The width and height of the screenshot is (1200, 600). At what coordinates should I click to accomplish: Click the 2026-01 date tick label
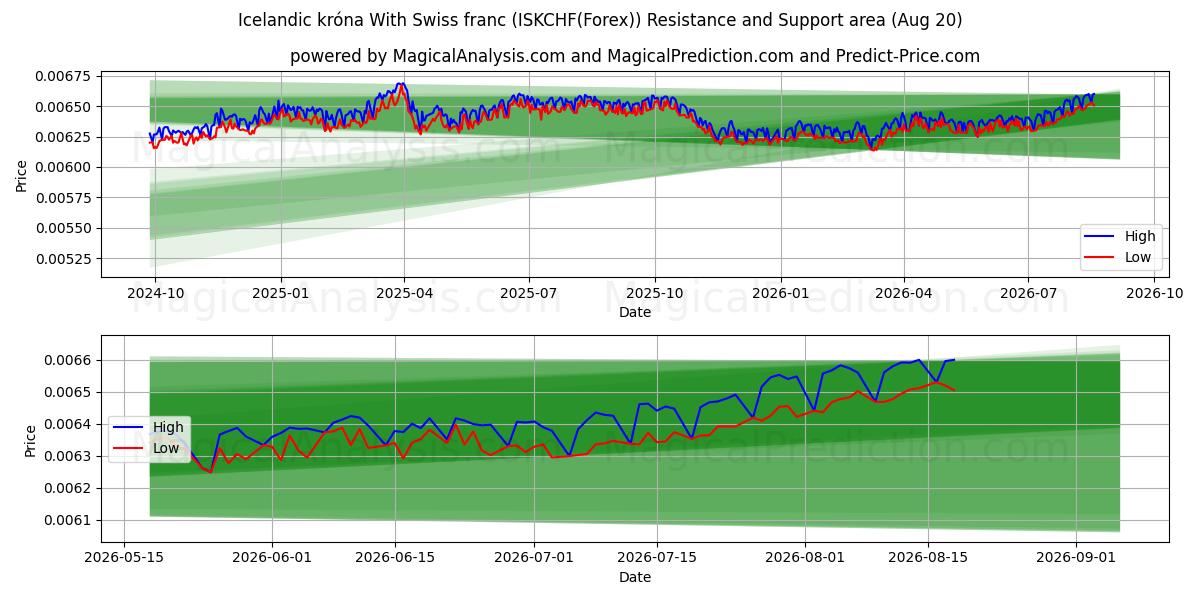point(780,294)
